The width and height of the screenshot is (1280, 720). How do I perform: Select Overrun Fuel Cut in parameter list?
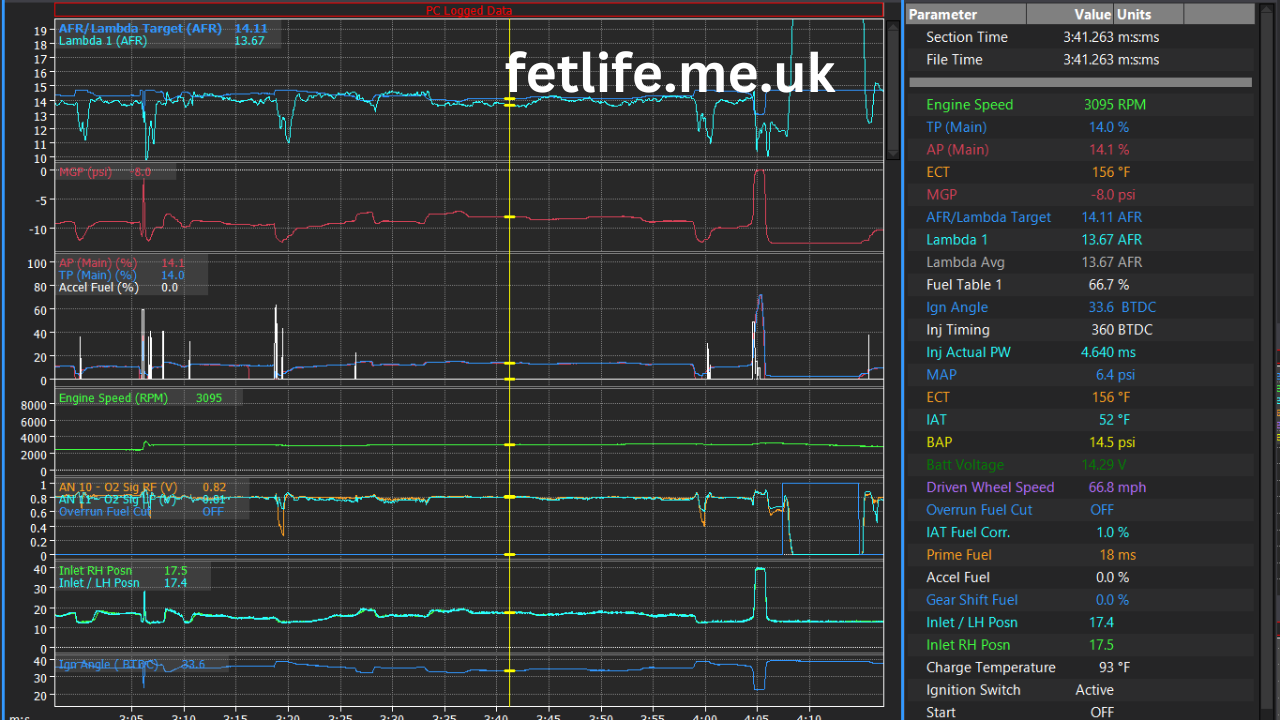tap(1080, 510)
